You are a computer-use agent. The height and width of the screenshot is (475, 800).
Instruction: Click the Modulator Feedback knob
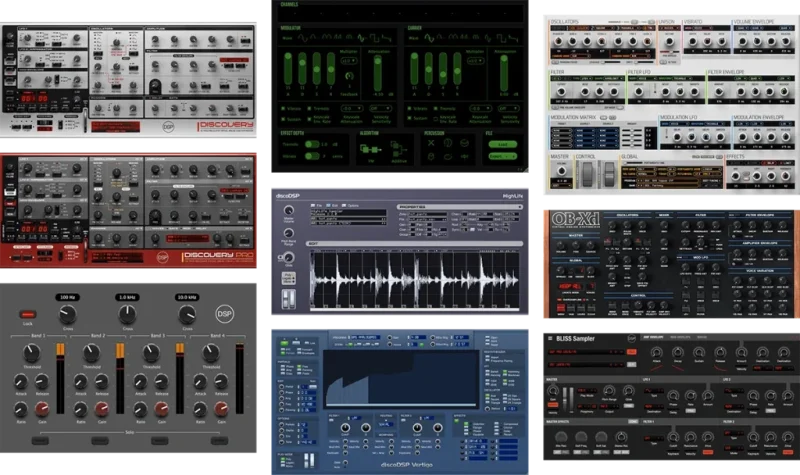(349, 76)
